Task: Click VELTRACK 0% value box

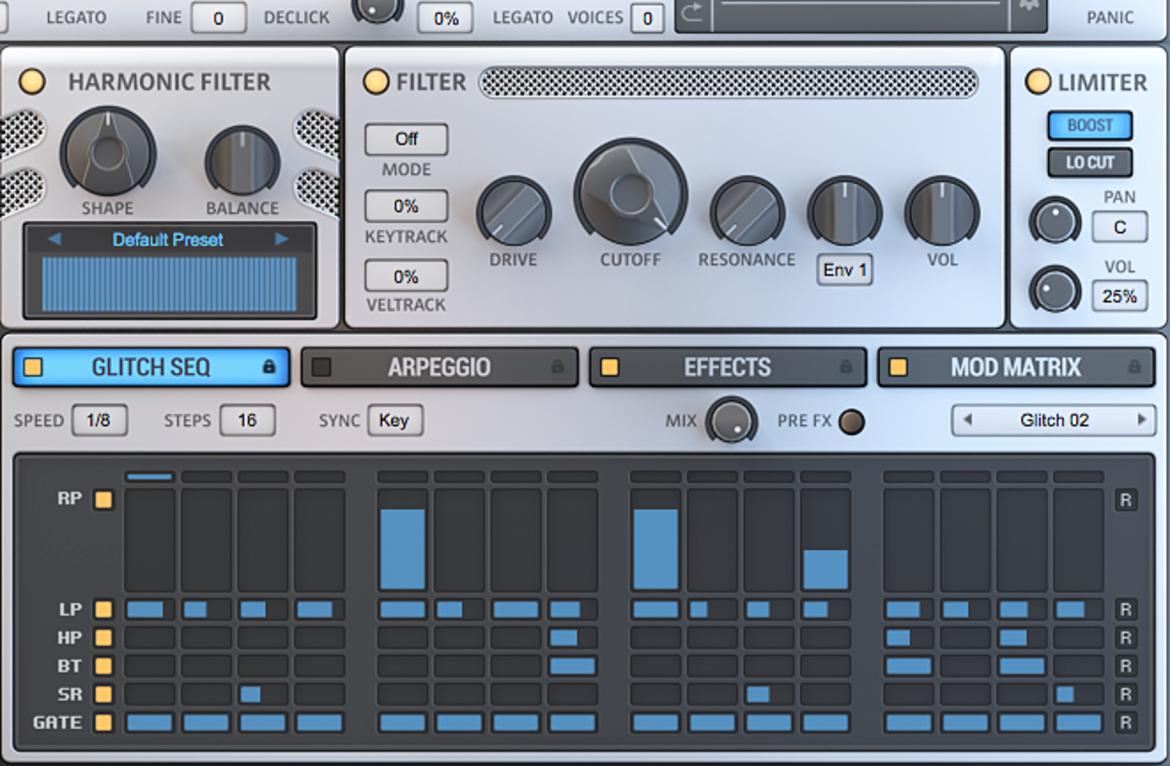Action: click(x=407, y=277)
